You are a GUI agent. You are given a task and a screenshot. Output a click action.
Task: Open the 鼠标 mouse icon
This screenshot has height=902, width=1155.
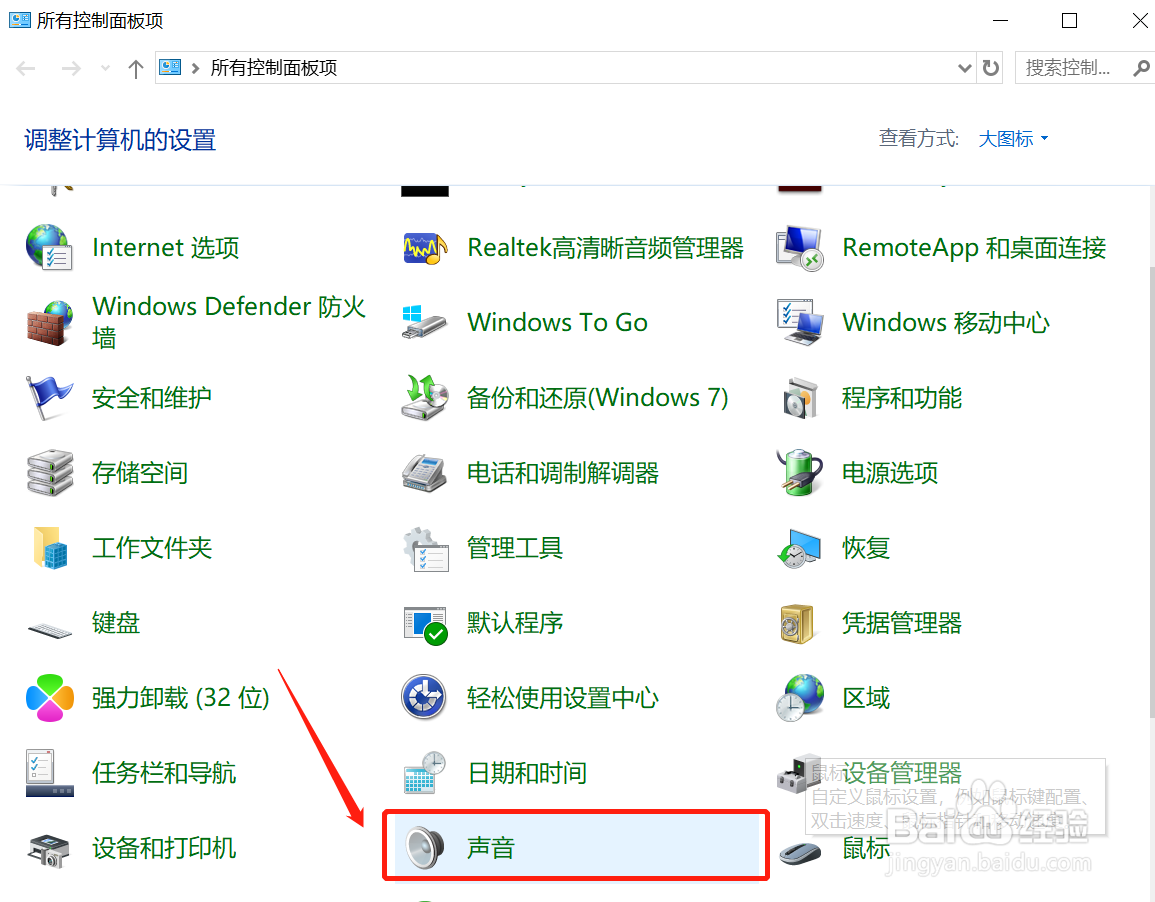pyautogui.click(x=800, y=853)
